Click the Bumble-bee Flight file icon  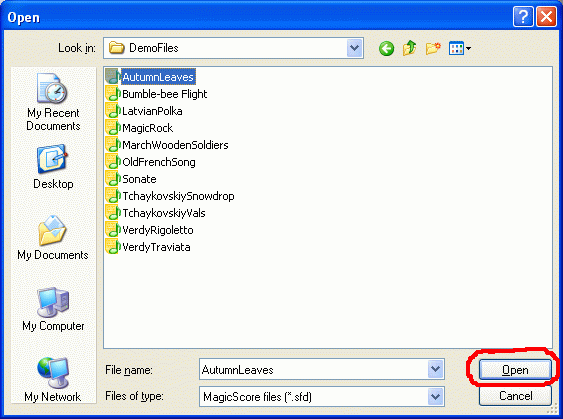coord(113,94)
